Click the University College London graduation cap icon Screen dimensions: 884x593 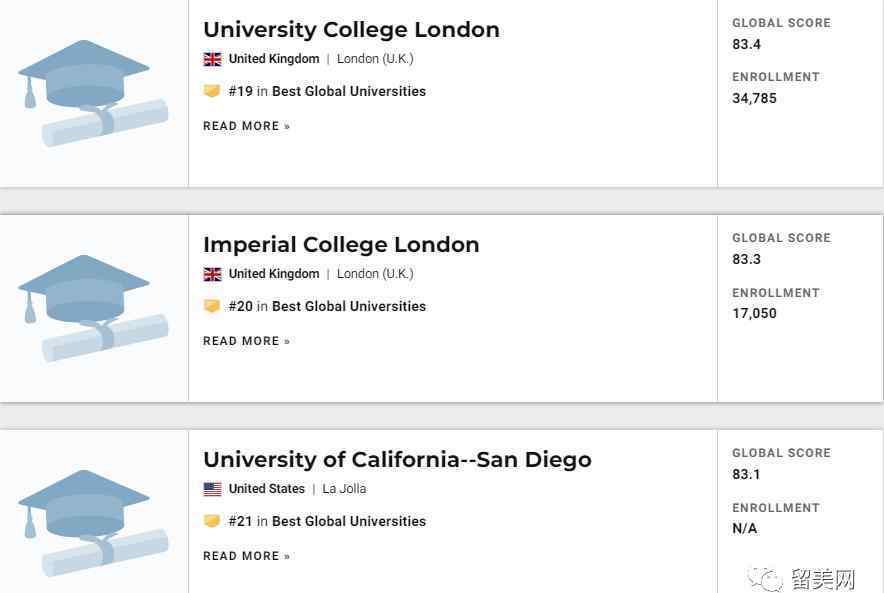(93, 93)
